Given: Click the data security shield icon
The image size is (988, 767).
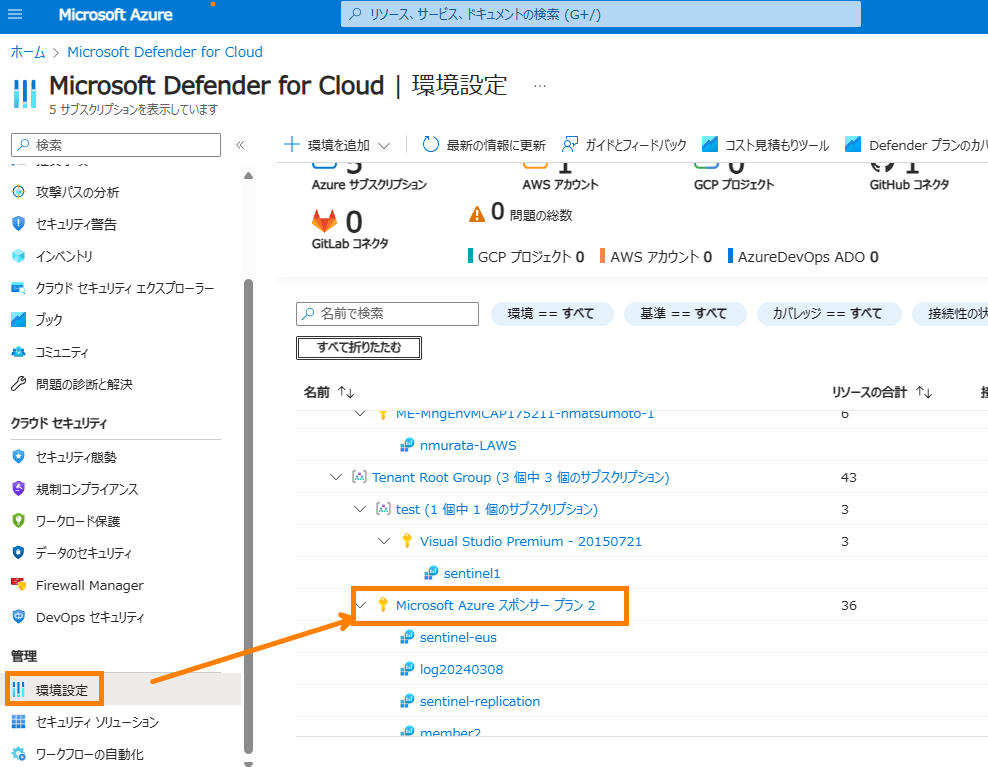Looking at the screenshot, I should pyautogui.click(x=18, y=553).
